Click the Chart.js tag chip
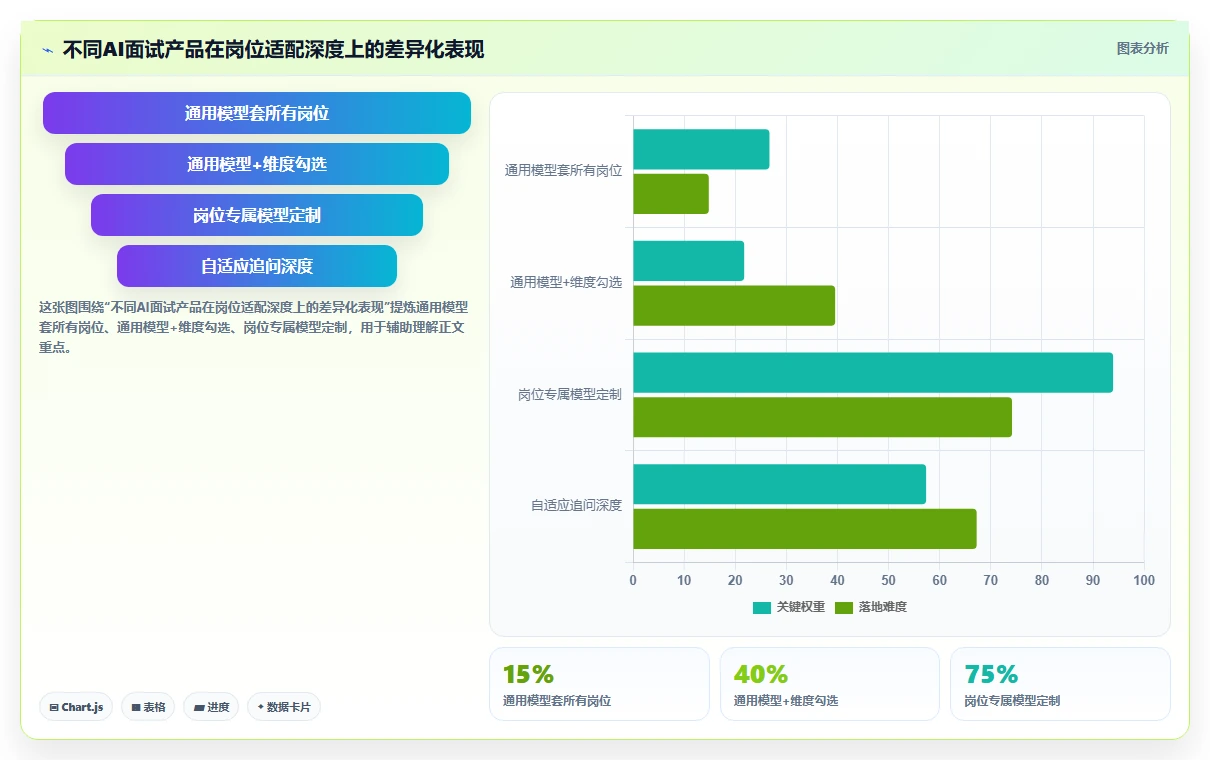 pos(76,707)
